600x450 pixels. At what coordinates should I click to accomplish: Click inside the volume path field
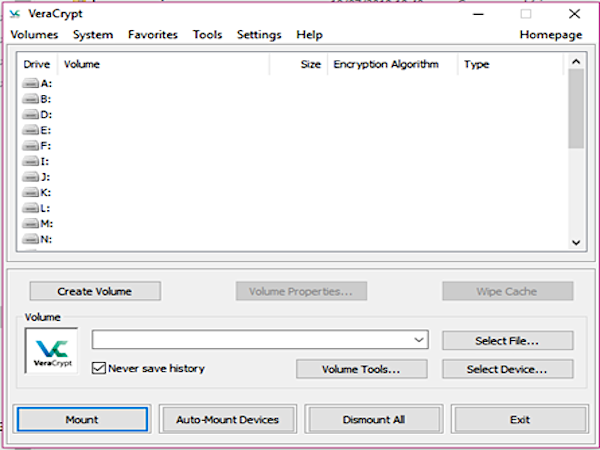[250, 341]
